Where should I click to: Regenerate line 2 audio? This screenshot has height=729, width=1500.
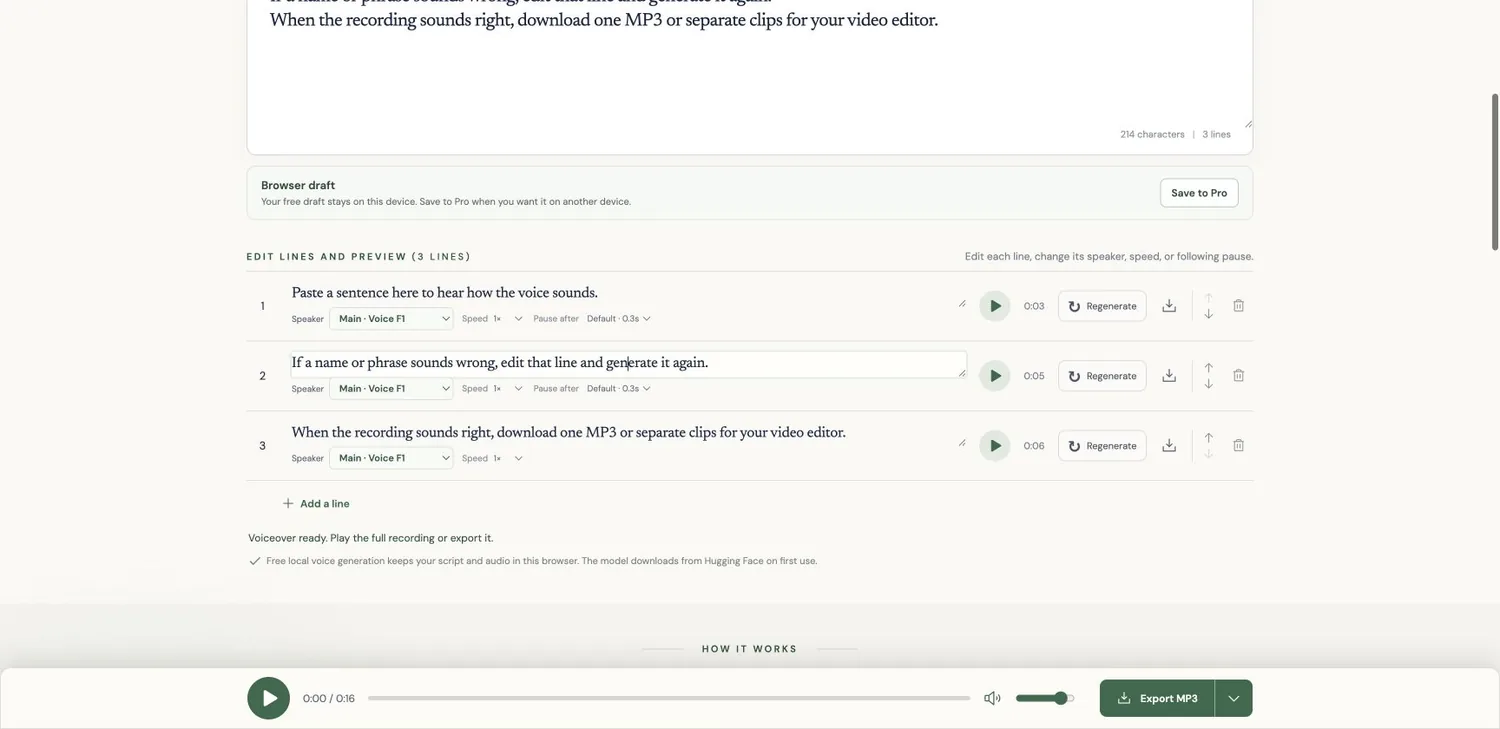1102,376
